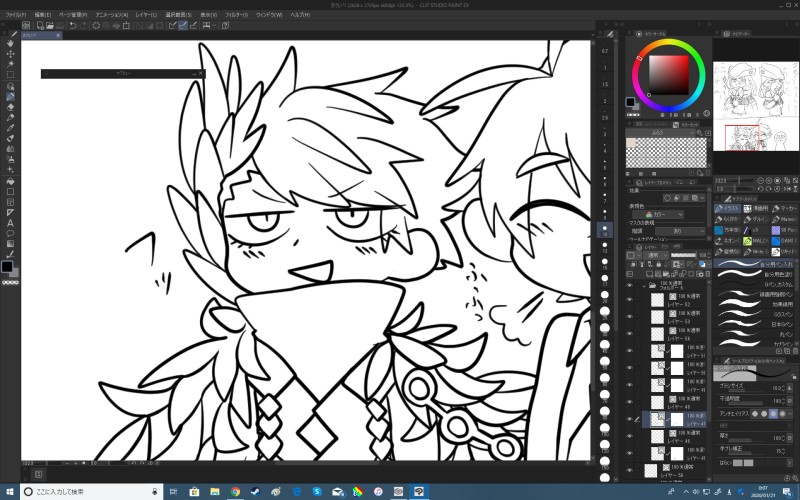Click the black main color swatch in tool palette
Viewport: 800px width, 500px height.
[x=7, y=266]
